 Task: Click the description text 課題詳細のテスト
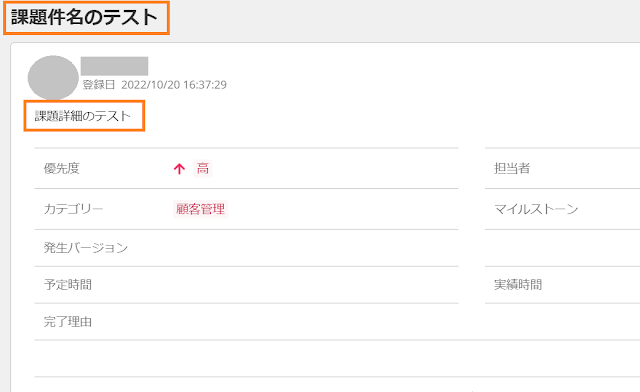83,116
